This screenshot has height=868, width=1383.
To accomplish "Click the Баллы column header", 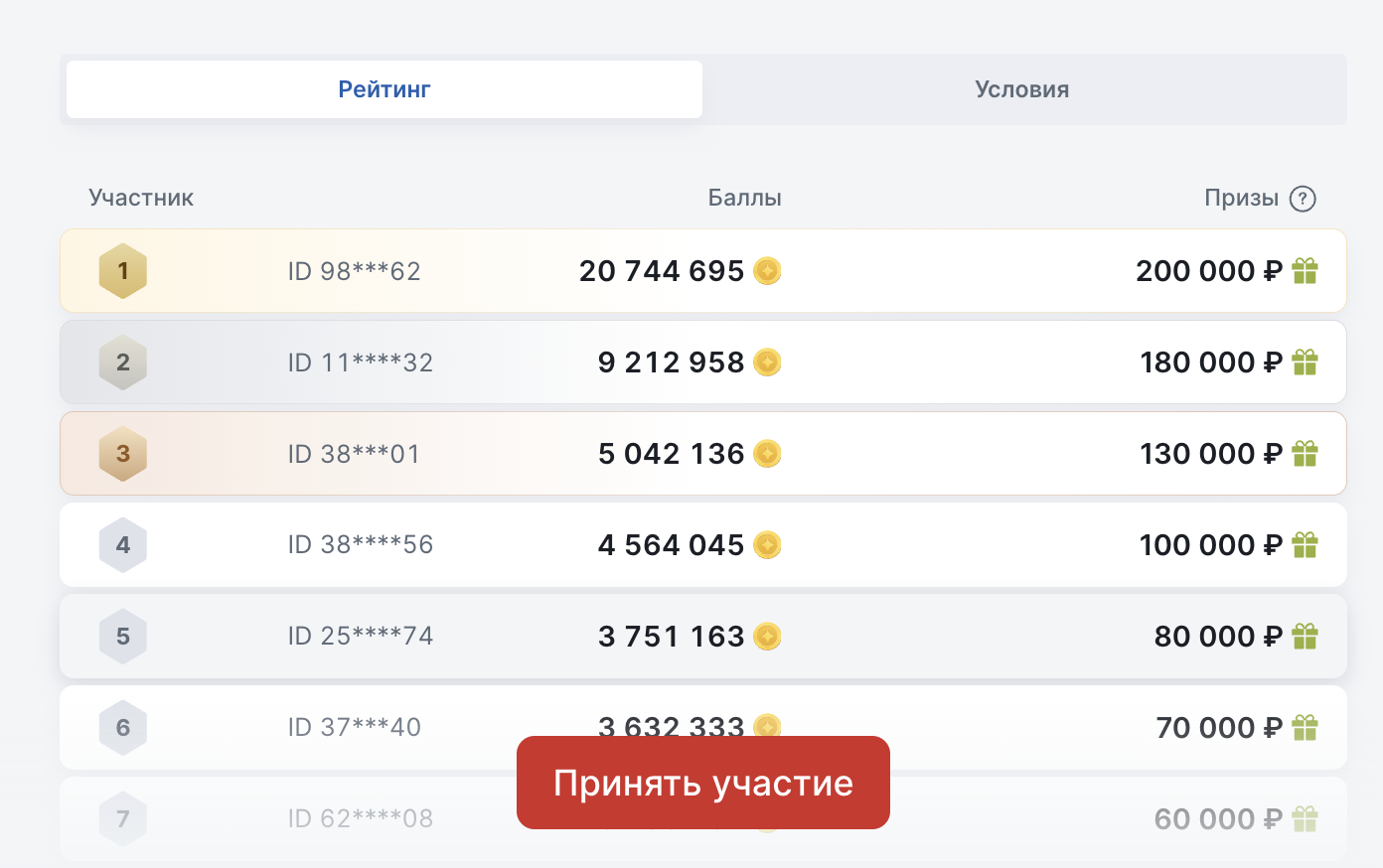I will [745, 198].
